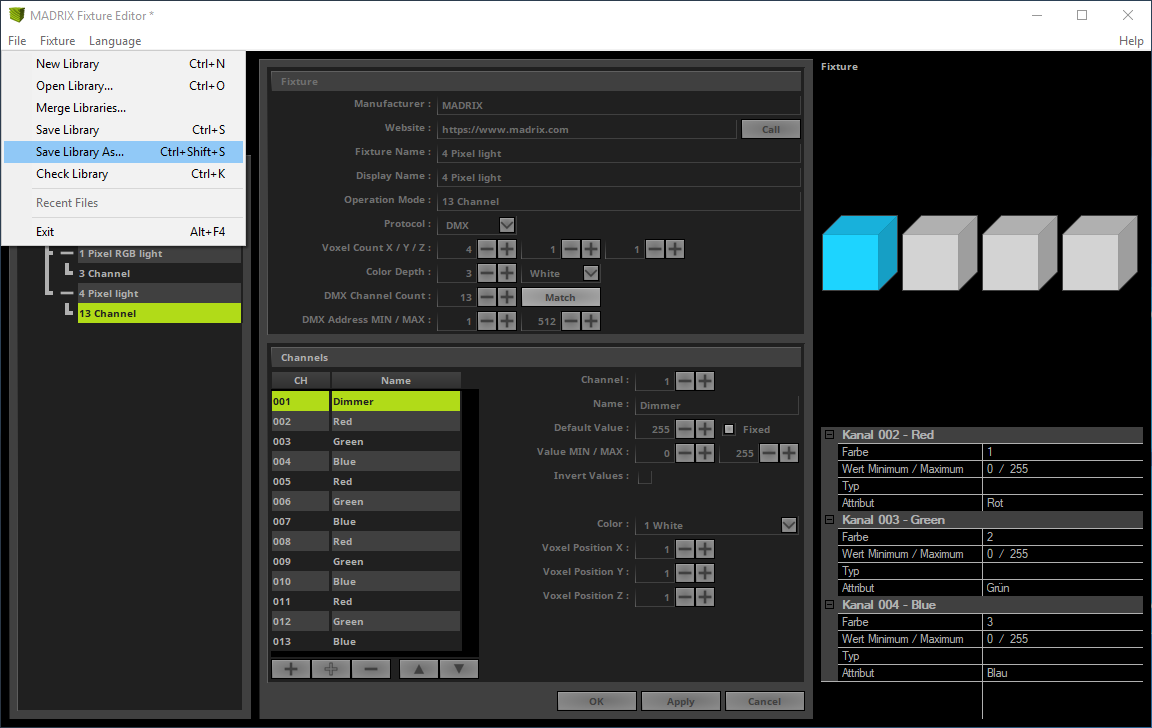Increase Voxel Count Y with plus button
The image size is (1152, 728).
tap(591, 249)
